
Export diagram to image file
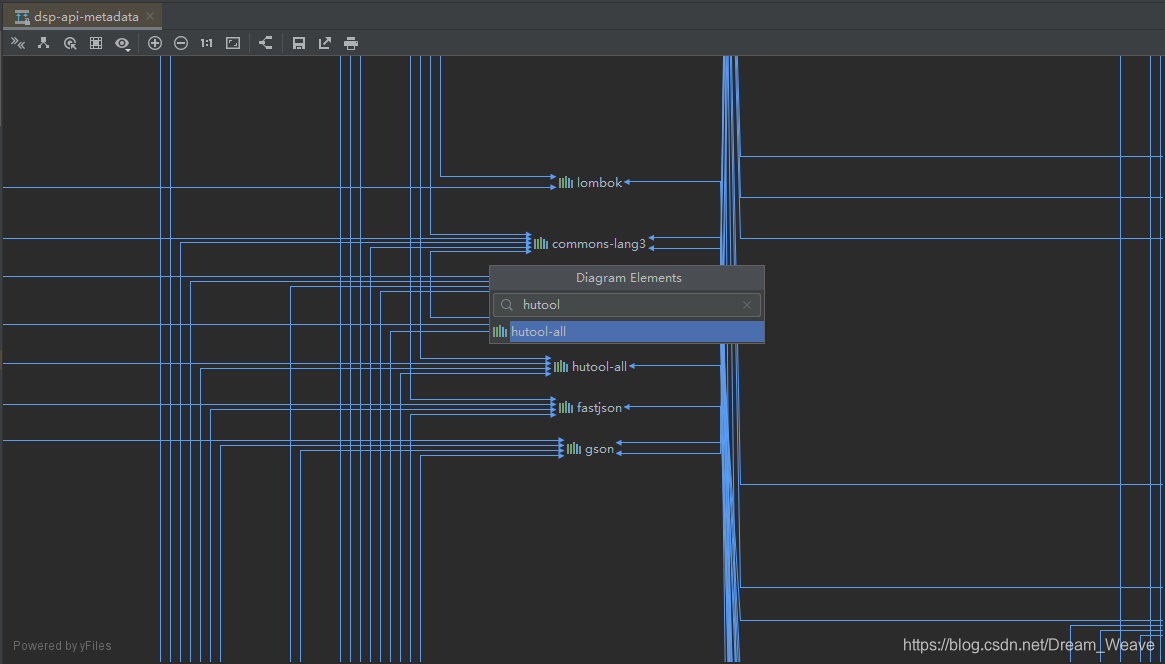coord(325,43)
